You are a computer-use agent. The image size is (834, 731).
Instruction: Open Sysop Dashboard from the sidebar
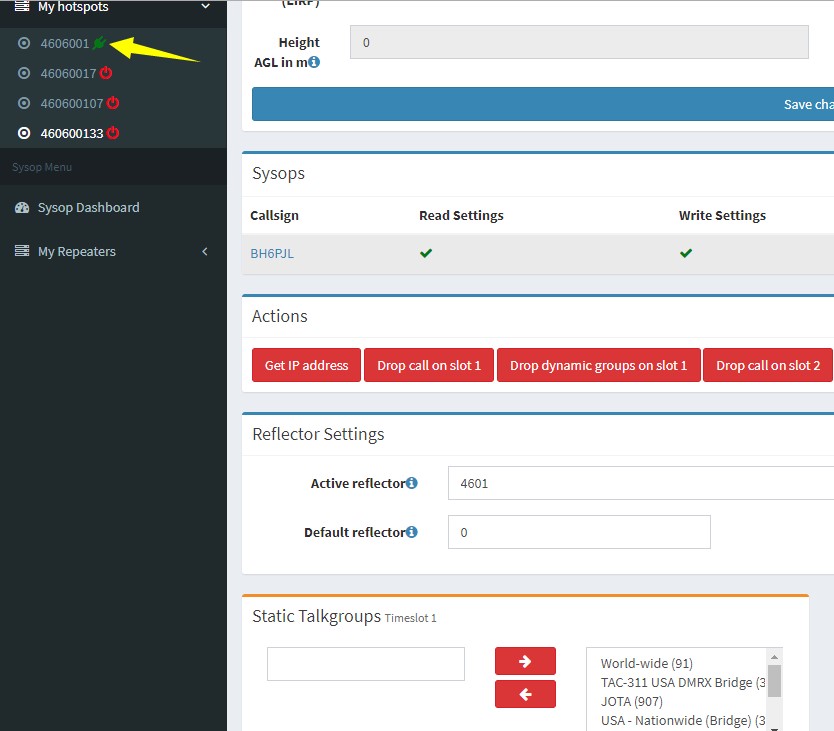tap(88, 208)
